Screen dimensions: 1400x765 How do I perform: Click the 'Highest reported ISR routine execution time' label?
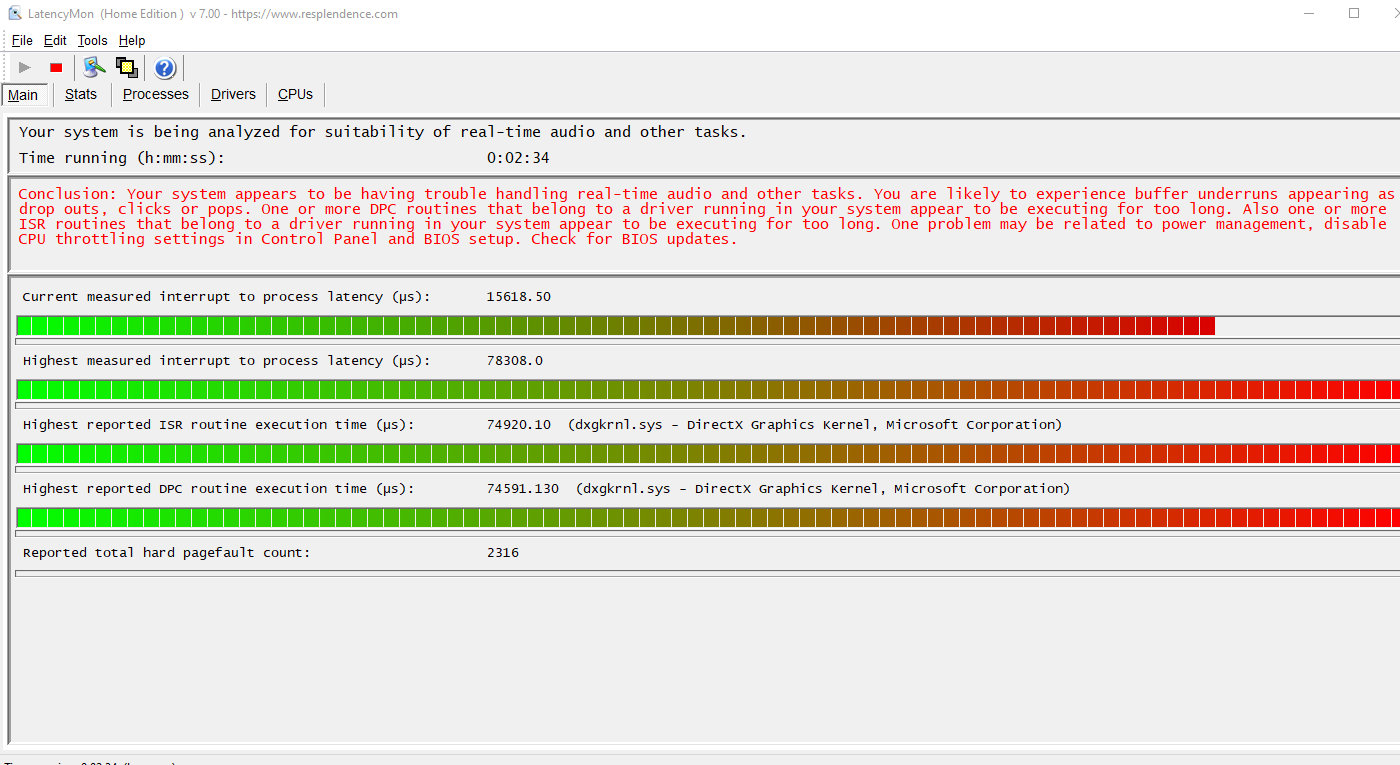(218, 425)
